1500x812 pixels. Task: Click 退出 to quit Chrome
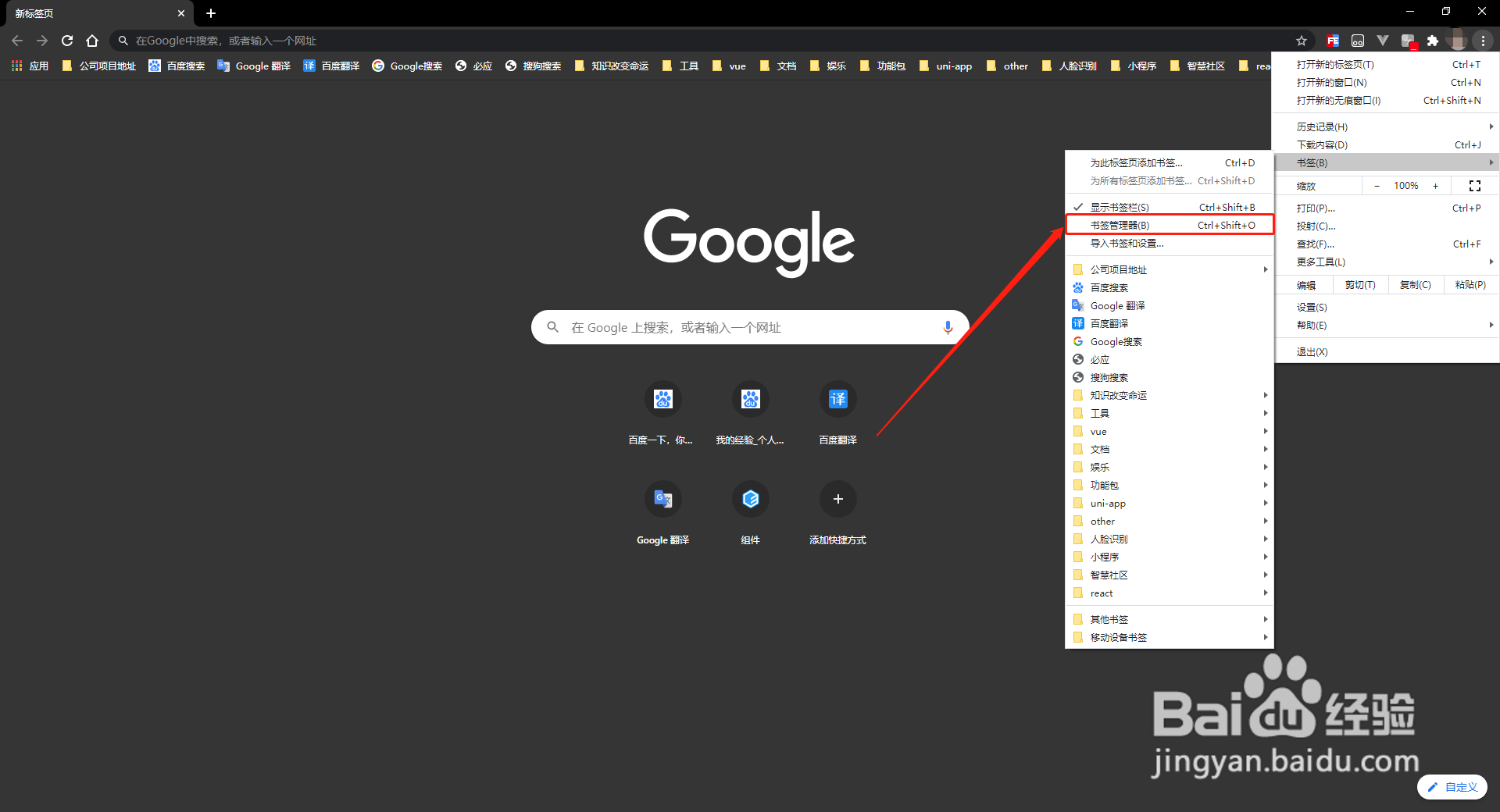coord(1387,351)
